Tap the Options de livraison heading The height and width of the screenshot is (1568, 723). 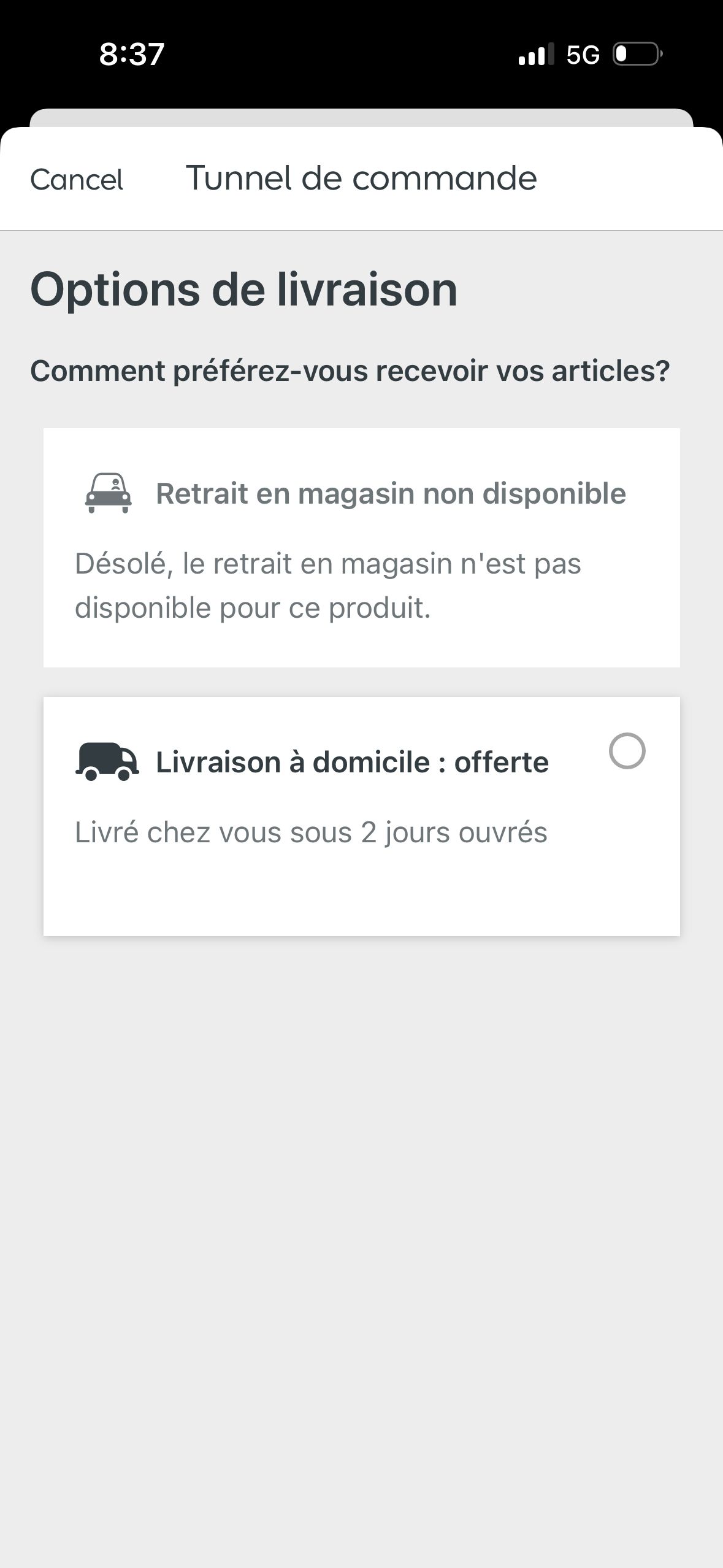pyautogui.click(x=244, y=290)
